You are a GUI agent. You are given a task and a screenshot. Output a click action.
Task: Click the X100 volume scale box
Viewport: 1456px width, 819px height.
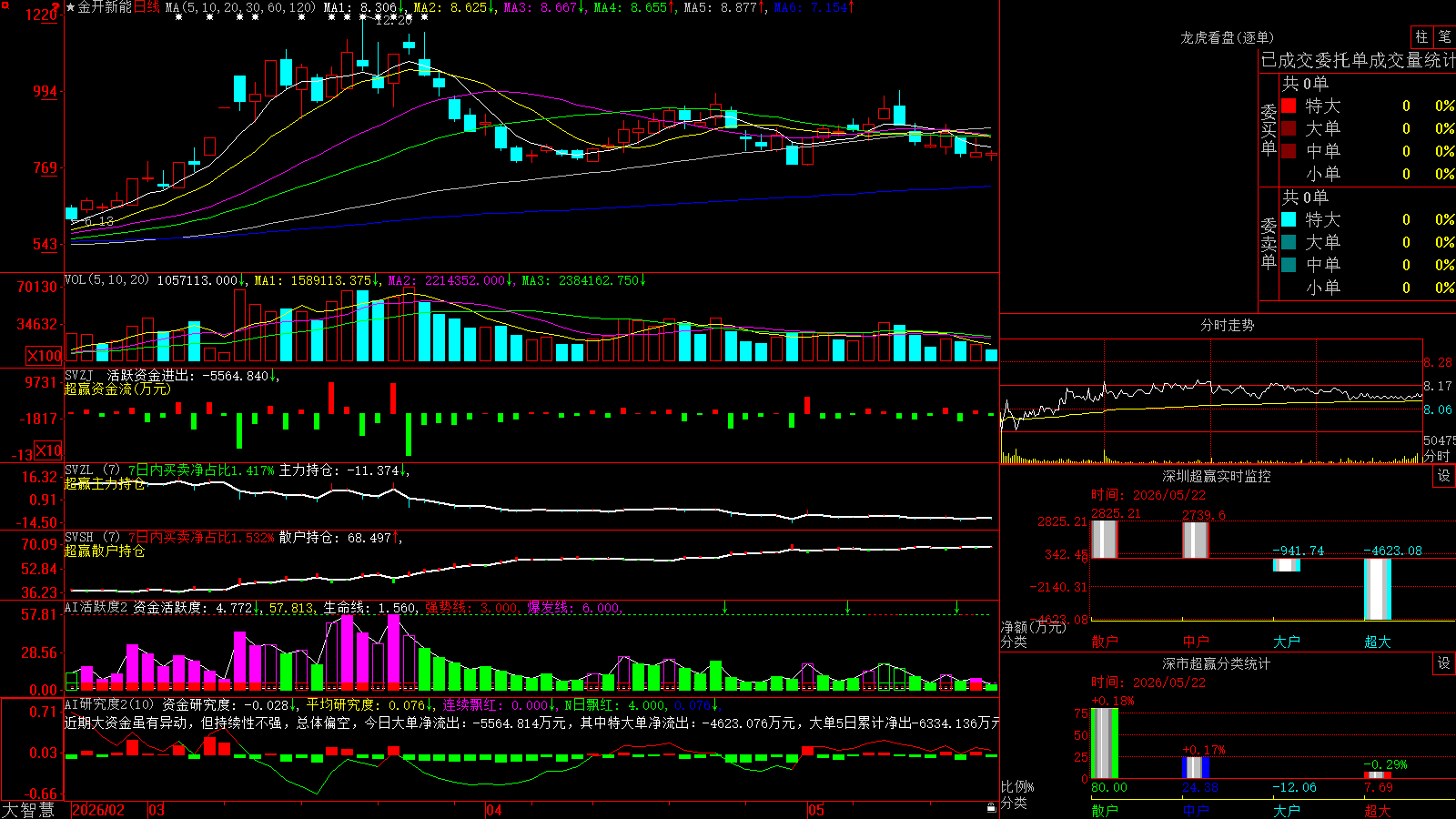(x=45, y=356)
